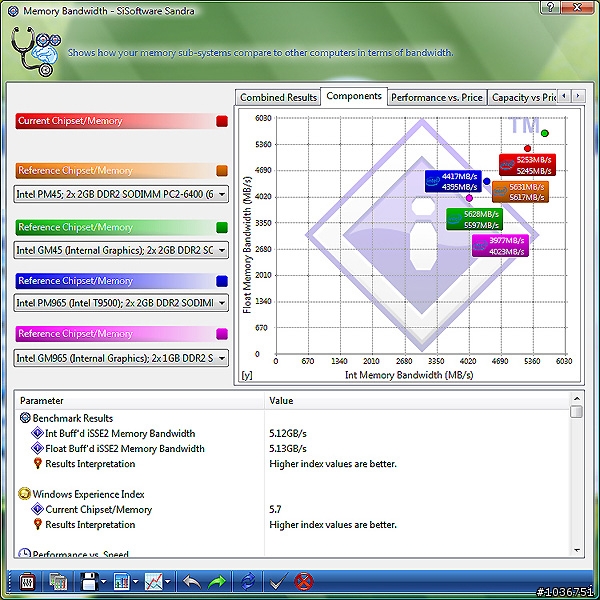The width and height of the screenshot is (600, 600).
Task: Click the green 5628MB/s data label
Action: 474,219
